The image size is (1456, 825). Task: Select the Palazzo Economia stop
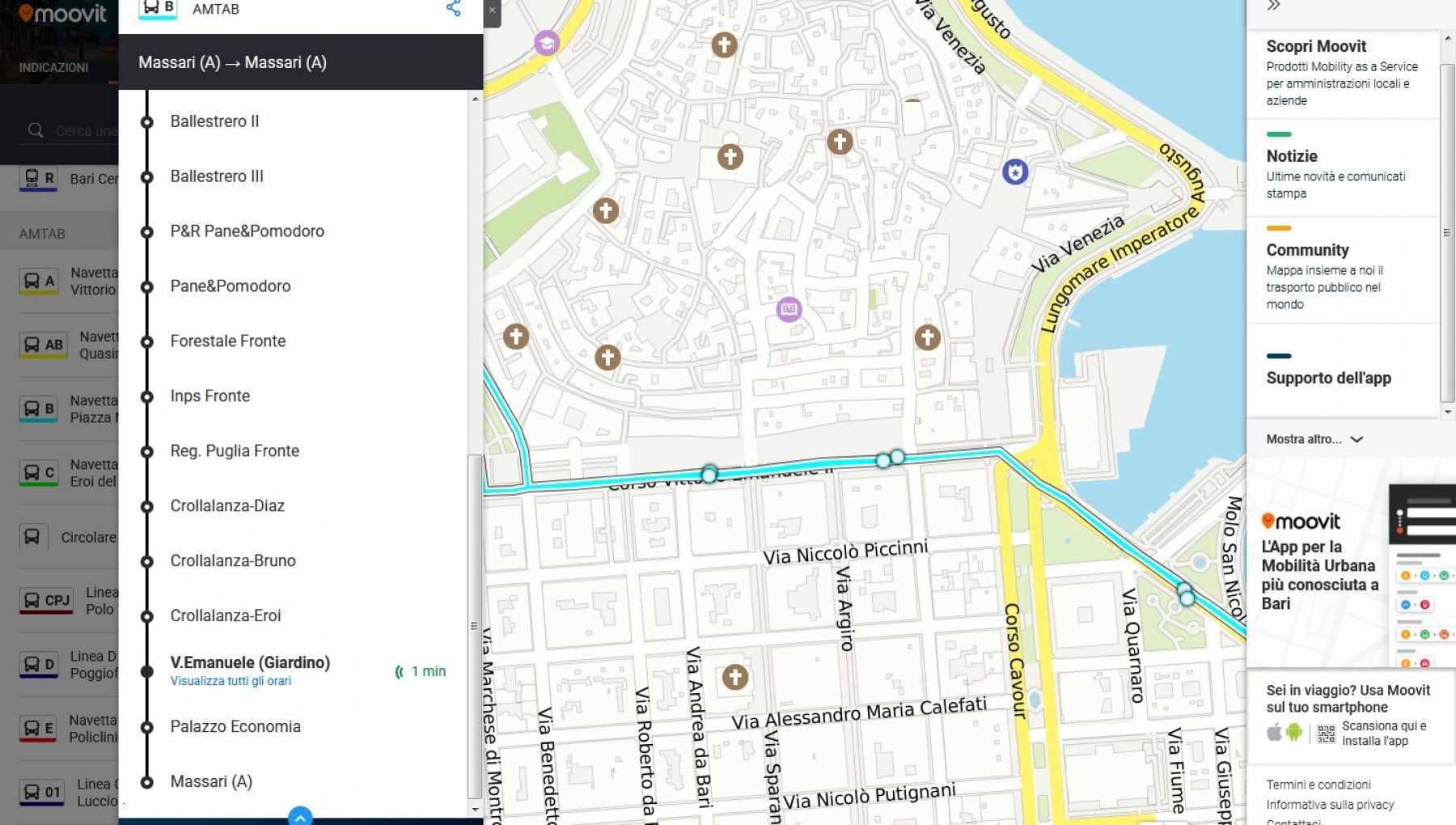[235, 727]
